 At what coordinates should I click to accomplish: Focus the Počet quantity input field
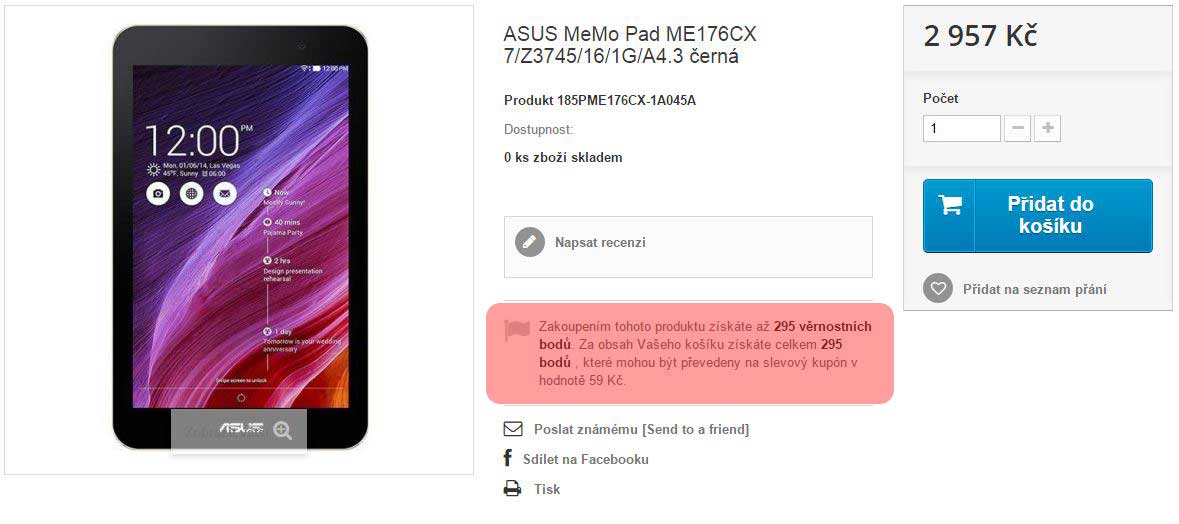coord(961,128)
